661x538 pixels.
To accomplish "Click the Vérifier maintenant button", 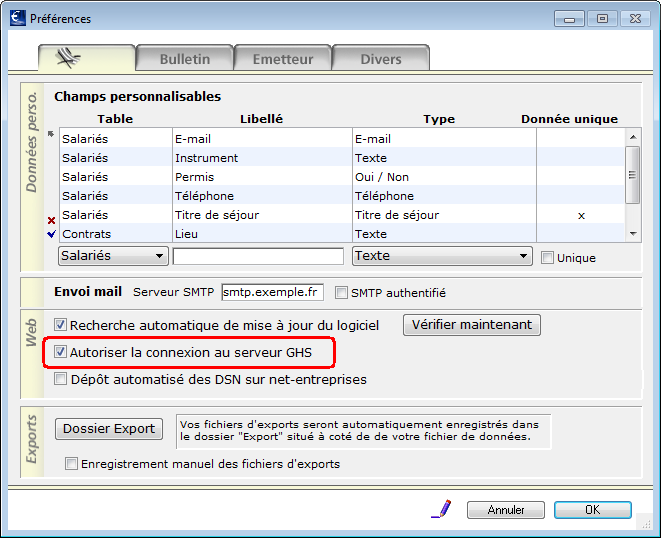I will point(472,325).
